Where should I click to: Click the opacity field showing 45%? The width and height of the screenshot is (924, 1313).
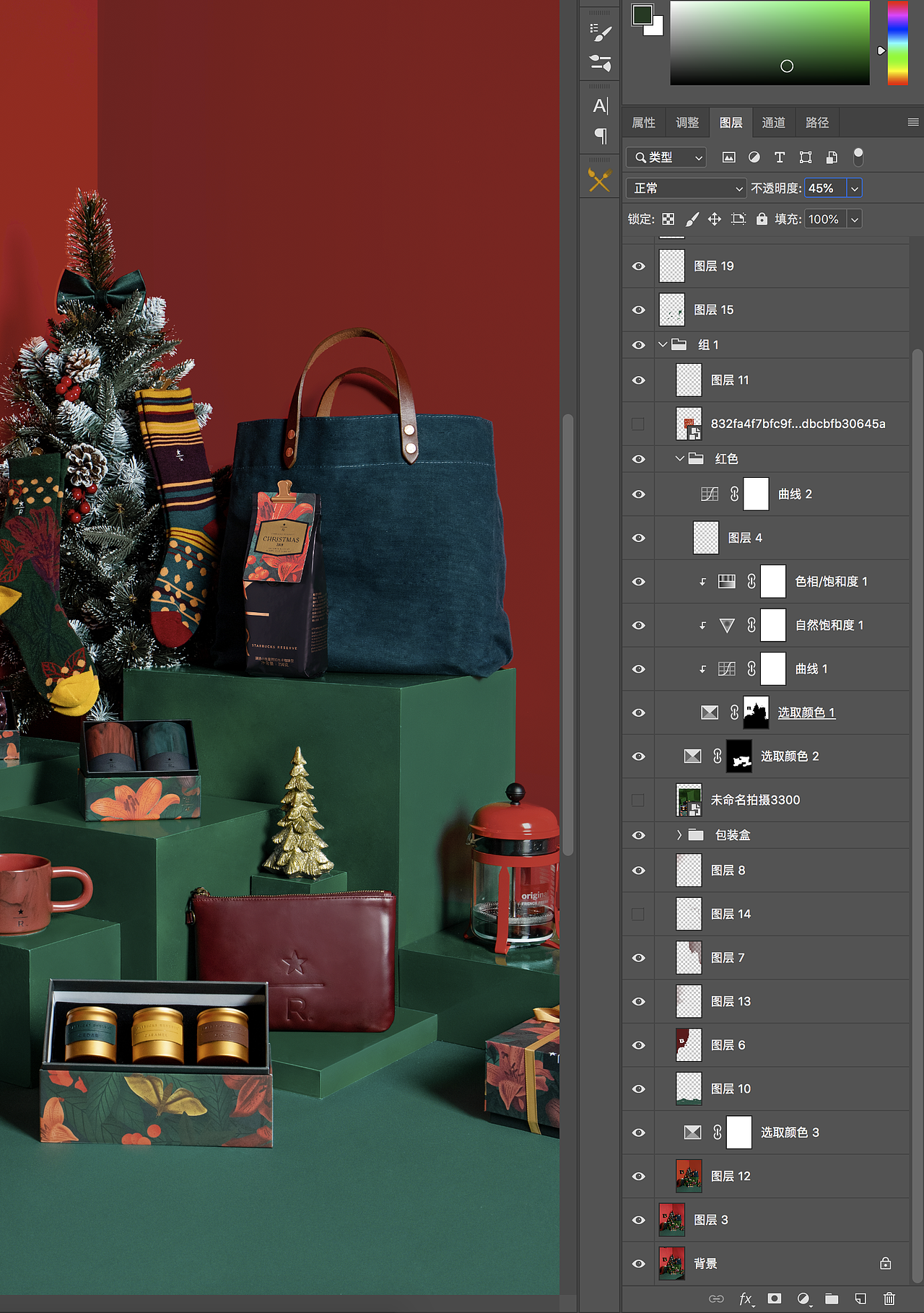(826, 188)
